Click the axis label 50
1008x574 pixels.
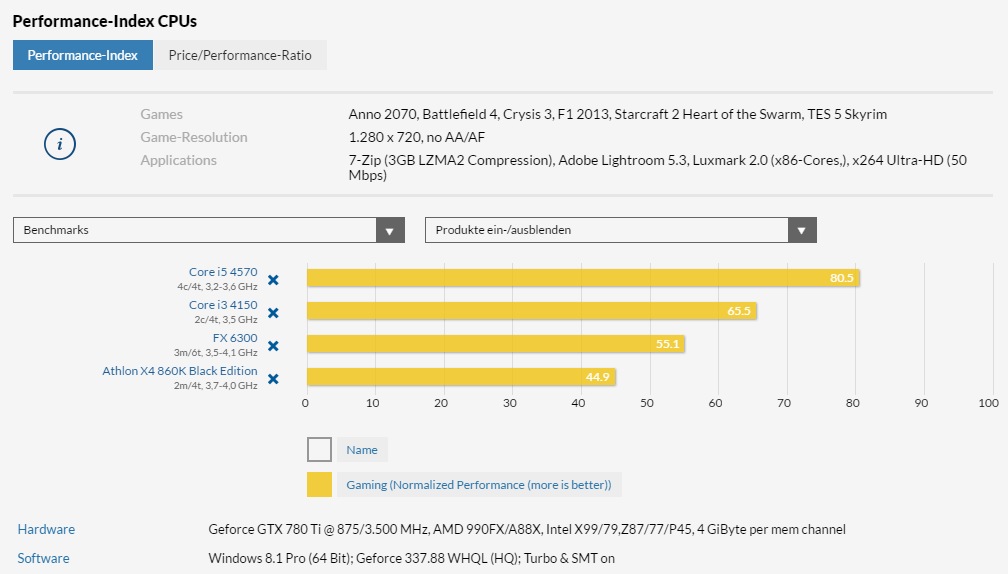pyautogui.click(x=647, y=403)
